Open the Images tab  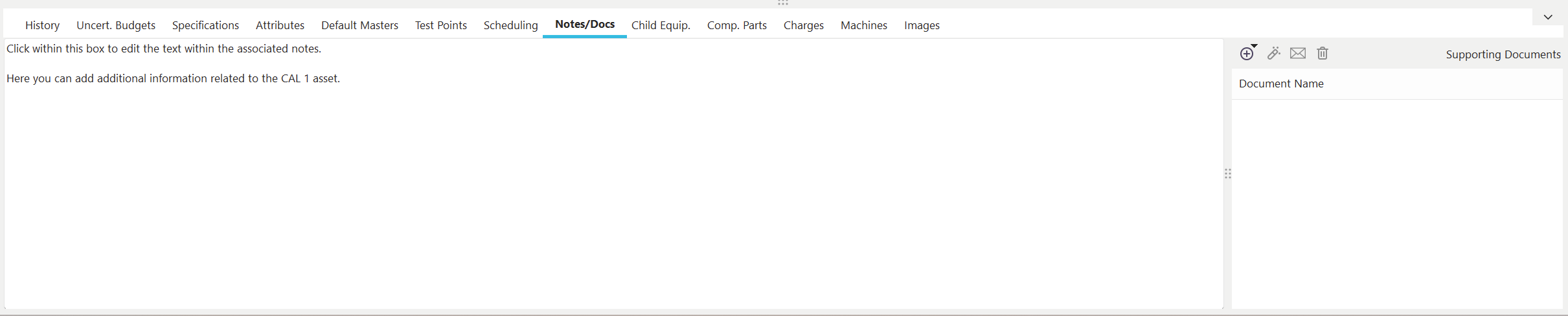(x=922, y=25)
